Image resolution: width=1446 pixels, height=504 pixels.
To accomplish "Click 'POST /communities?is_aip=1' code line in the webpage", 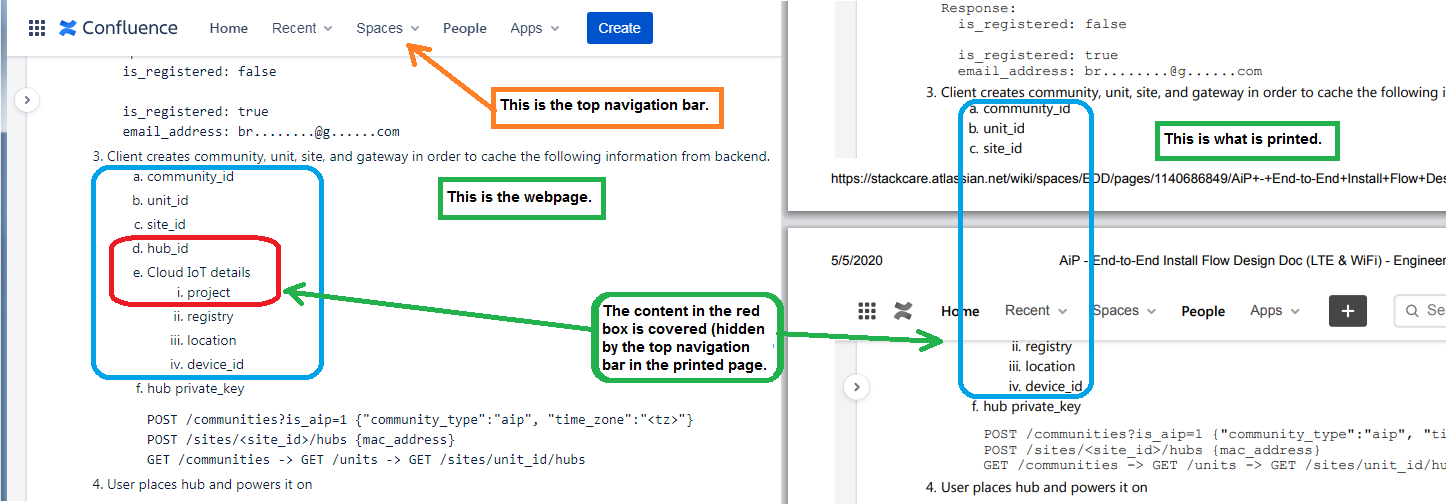I will [x=420, y=420].
